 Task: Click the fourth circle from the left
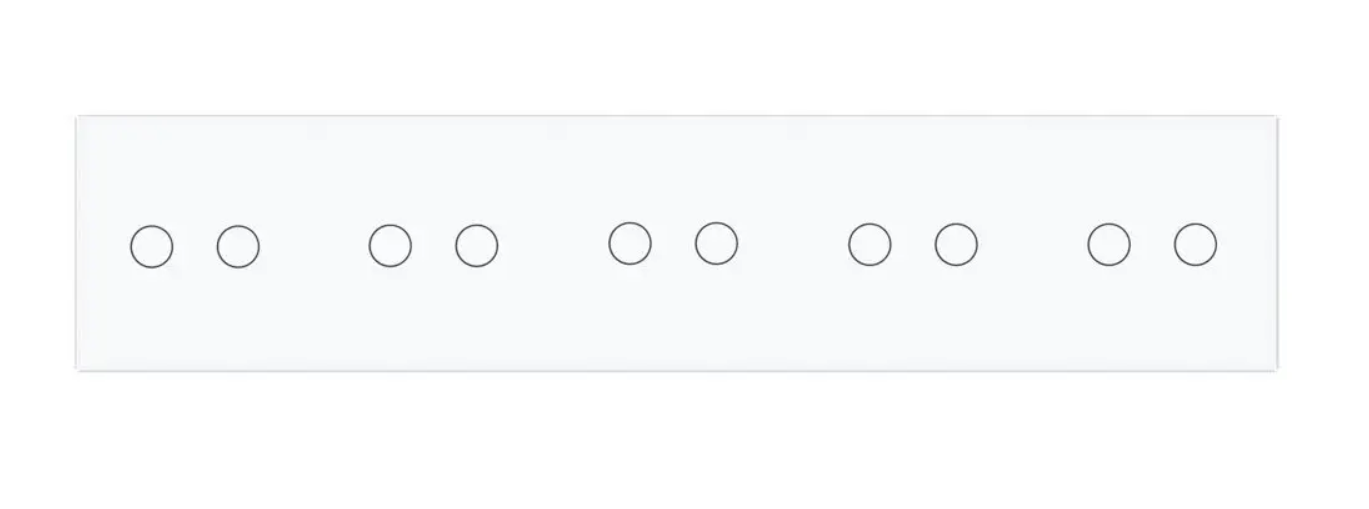click(476, 246)
